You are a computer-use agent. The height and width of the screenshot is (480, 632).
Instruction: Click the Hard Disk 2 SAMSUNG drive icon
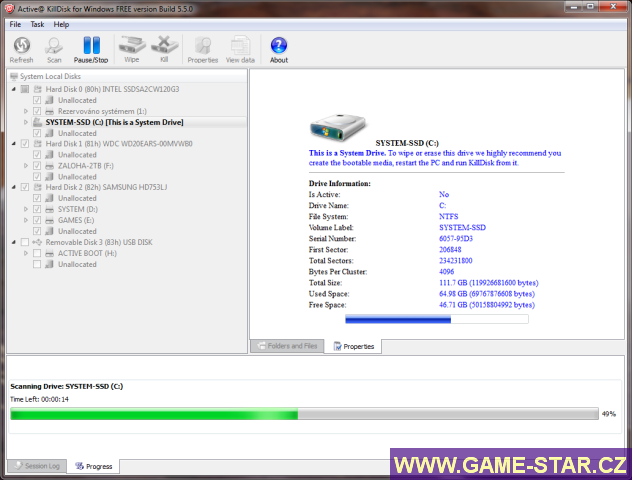click(38, 187)
